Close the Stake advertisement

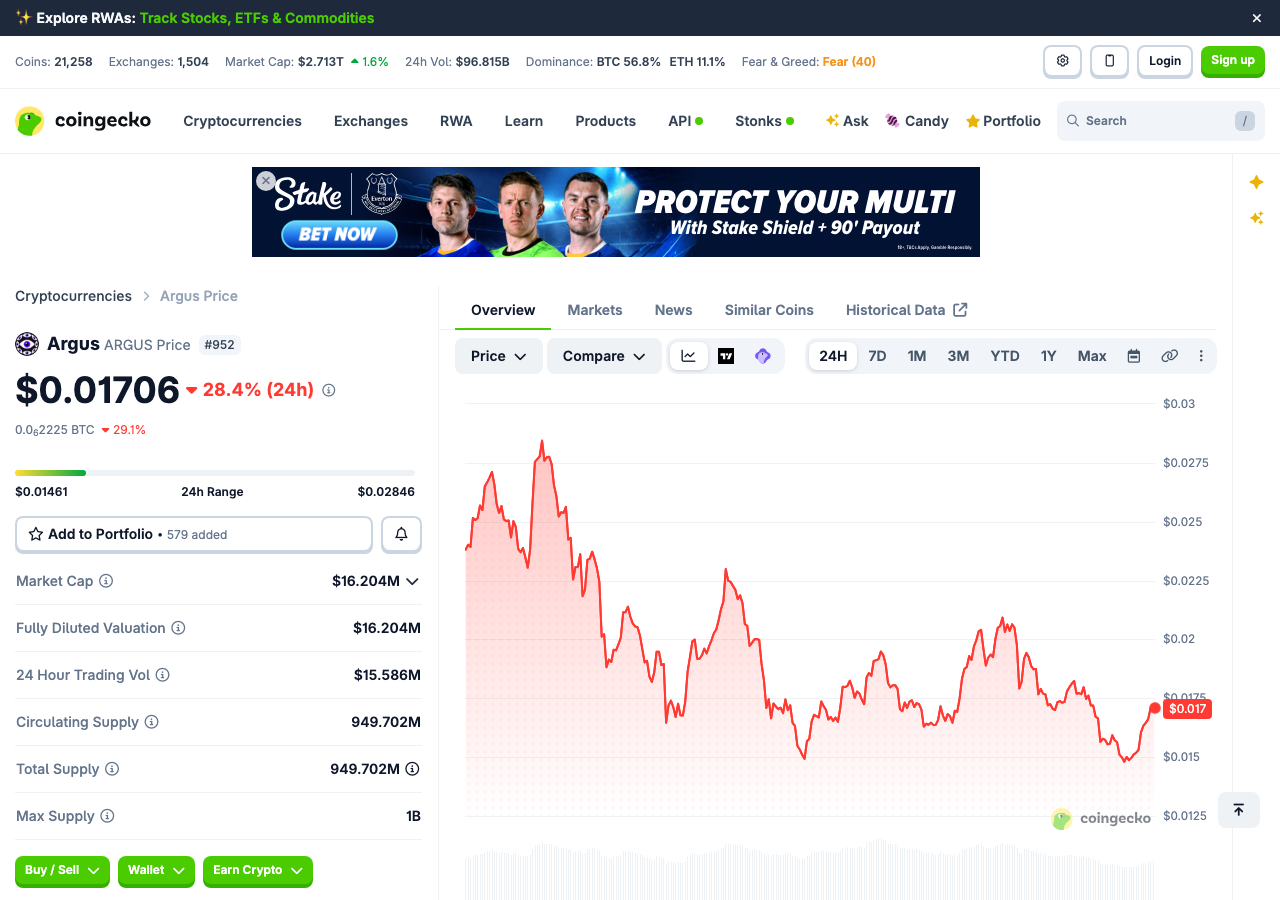[x=265, y=181]
